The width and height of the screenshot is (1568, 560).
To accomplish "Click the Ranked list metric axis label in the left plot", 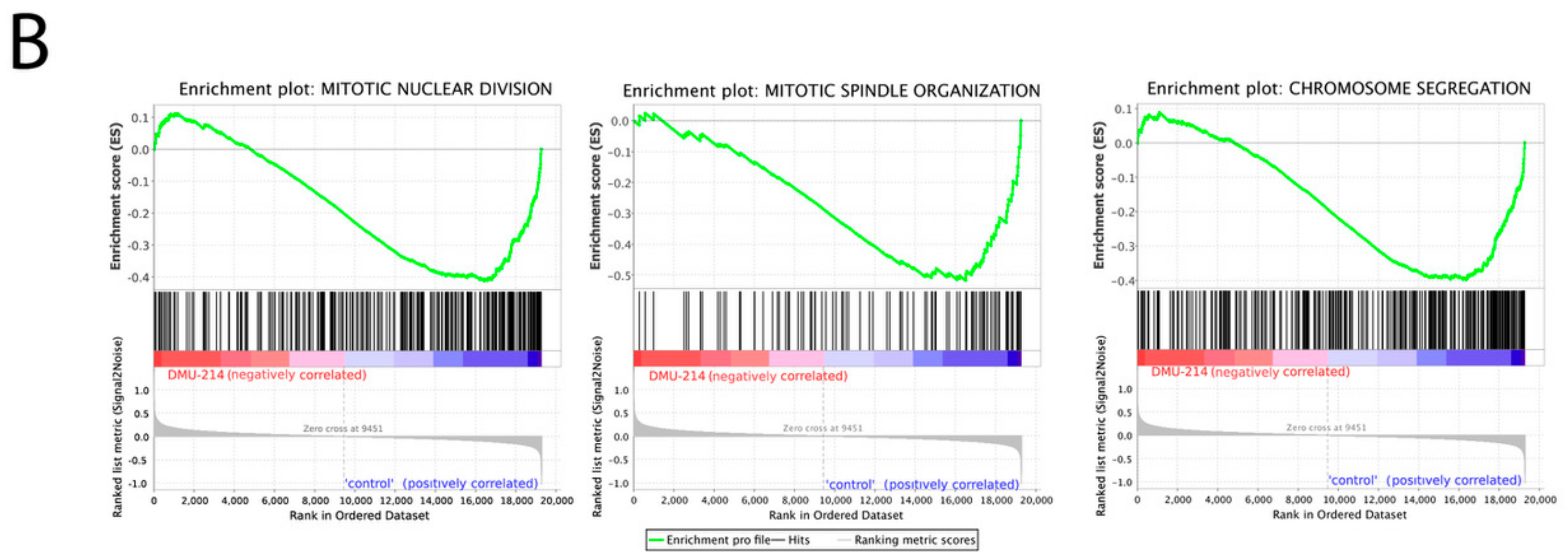I will tap(118, 426).
